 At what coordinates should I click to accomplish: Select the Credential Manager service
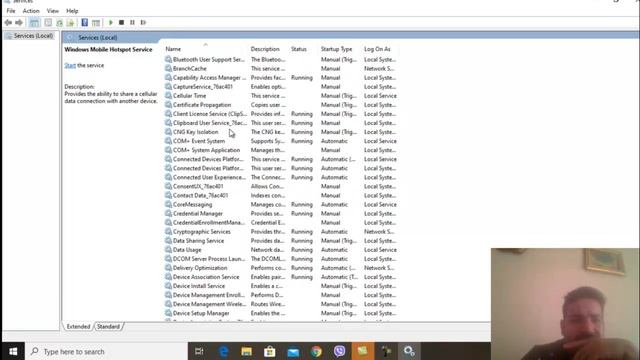[x=281, y=213]
